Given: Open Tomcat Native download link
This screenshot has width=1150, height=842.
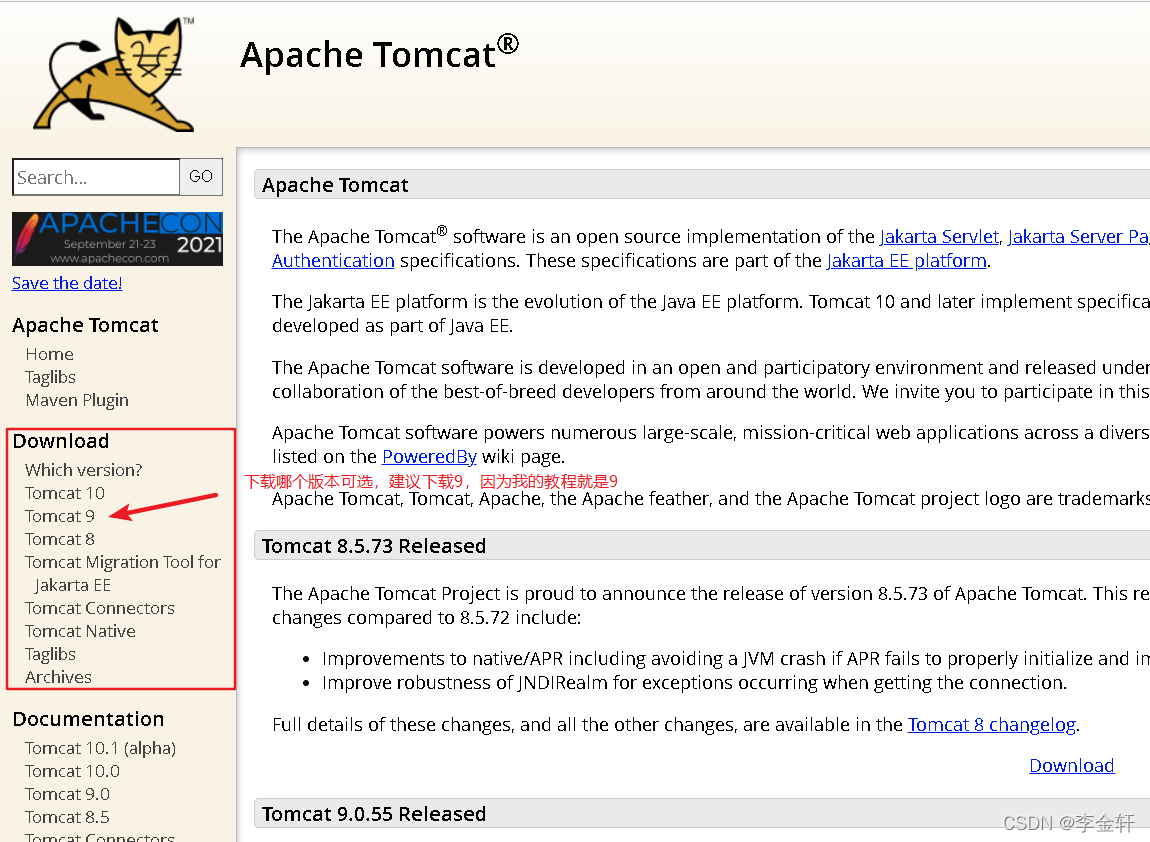Looking at the screenshot, I should pyautogui.click(x=80, y=632).
